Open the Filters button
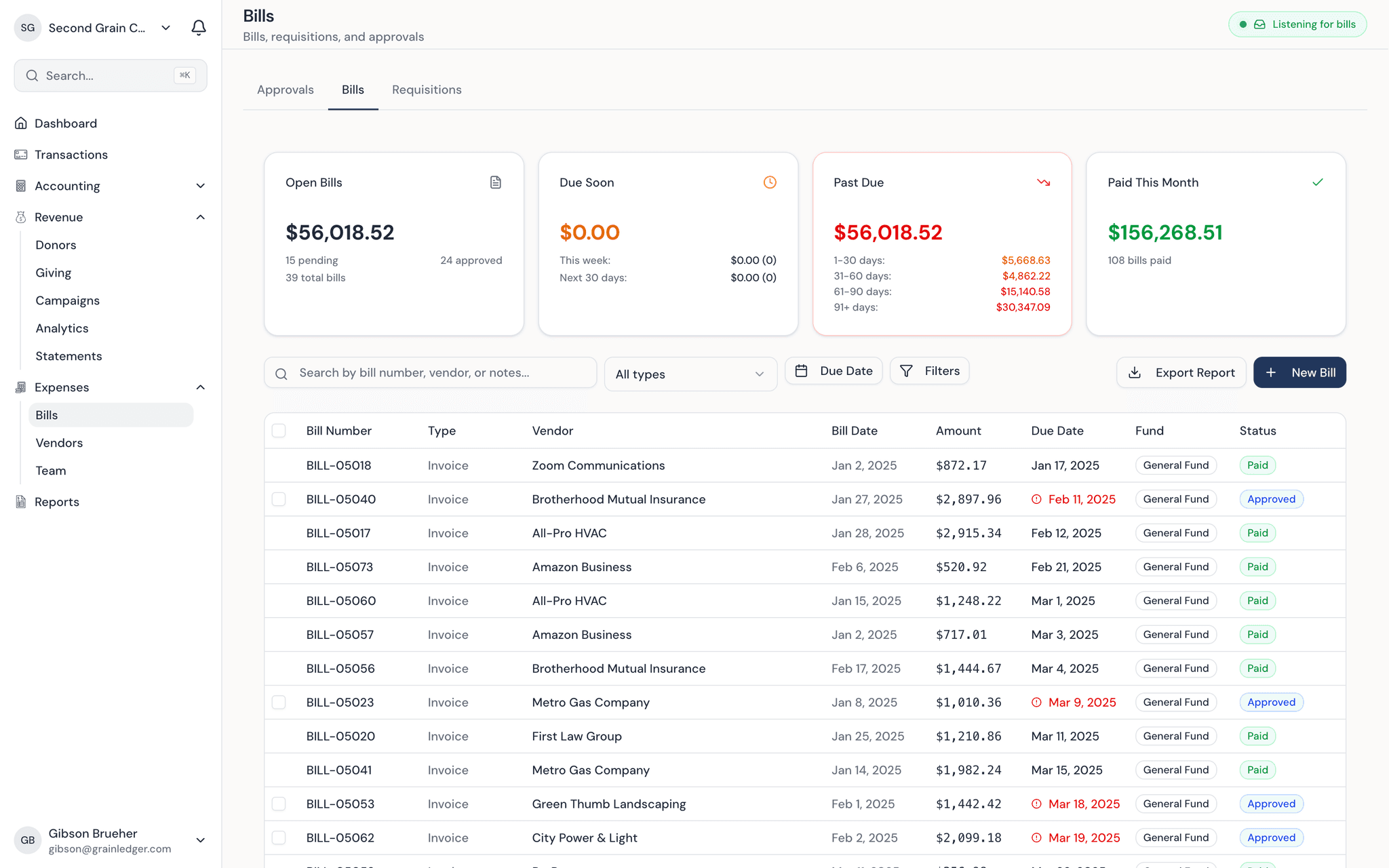The image size is (1389, 868). coord(929,371)
